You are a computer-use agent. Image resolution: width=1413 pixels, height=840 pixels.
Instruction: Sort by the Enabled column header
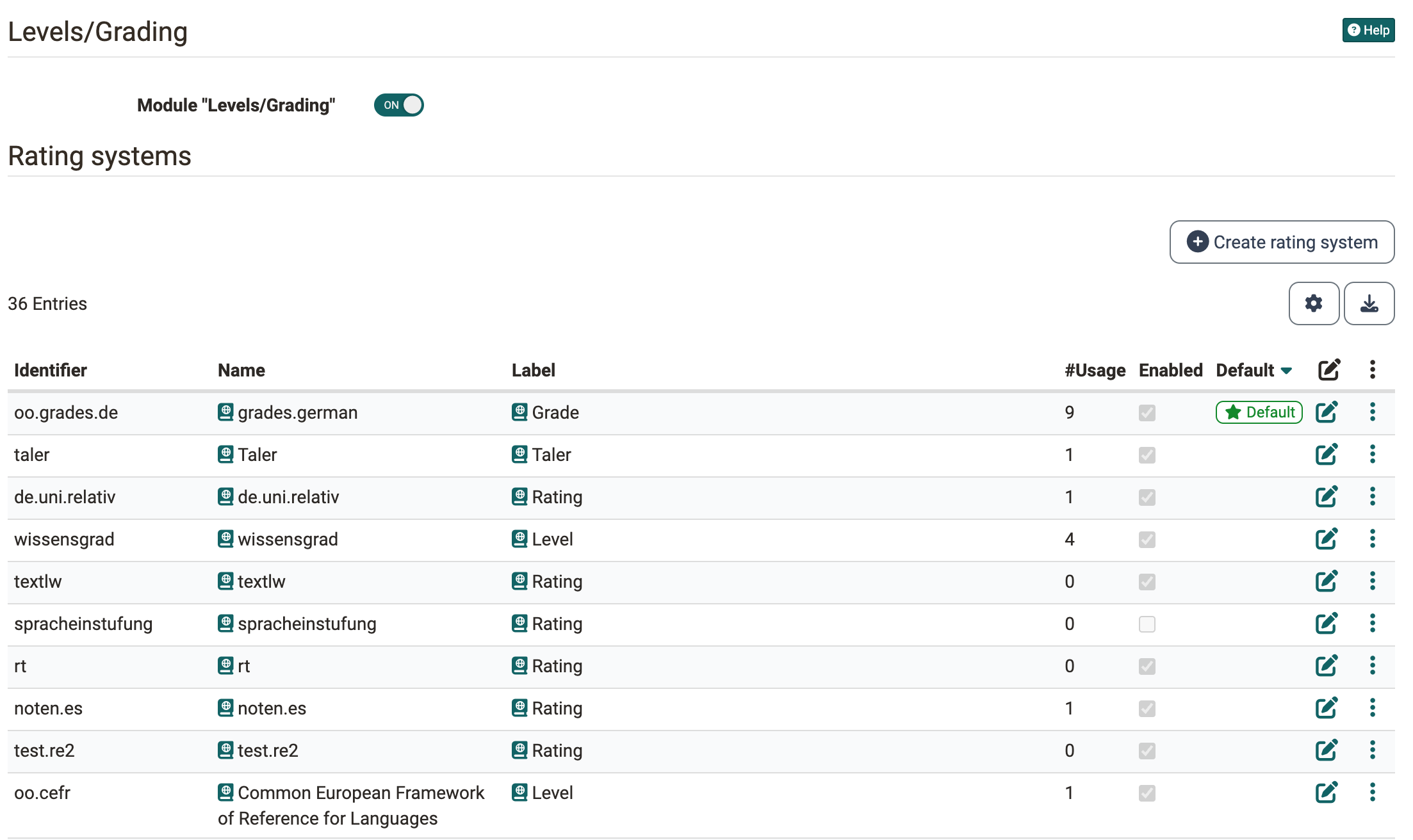[x=1171, y=370]
